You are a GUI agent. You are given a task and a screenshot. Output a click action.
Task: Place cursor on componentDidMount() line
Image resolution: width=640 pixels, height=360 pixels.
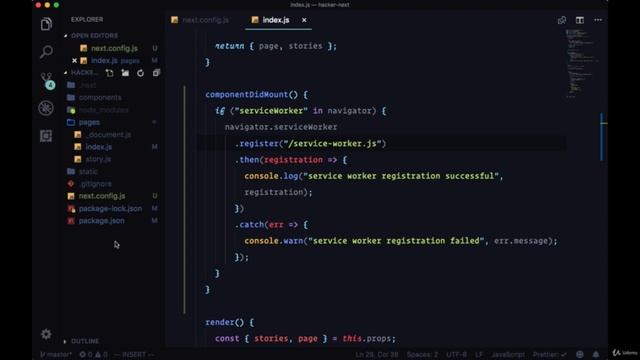tap(257, 95)
